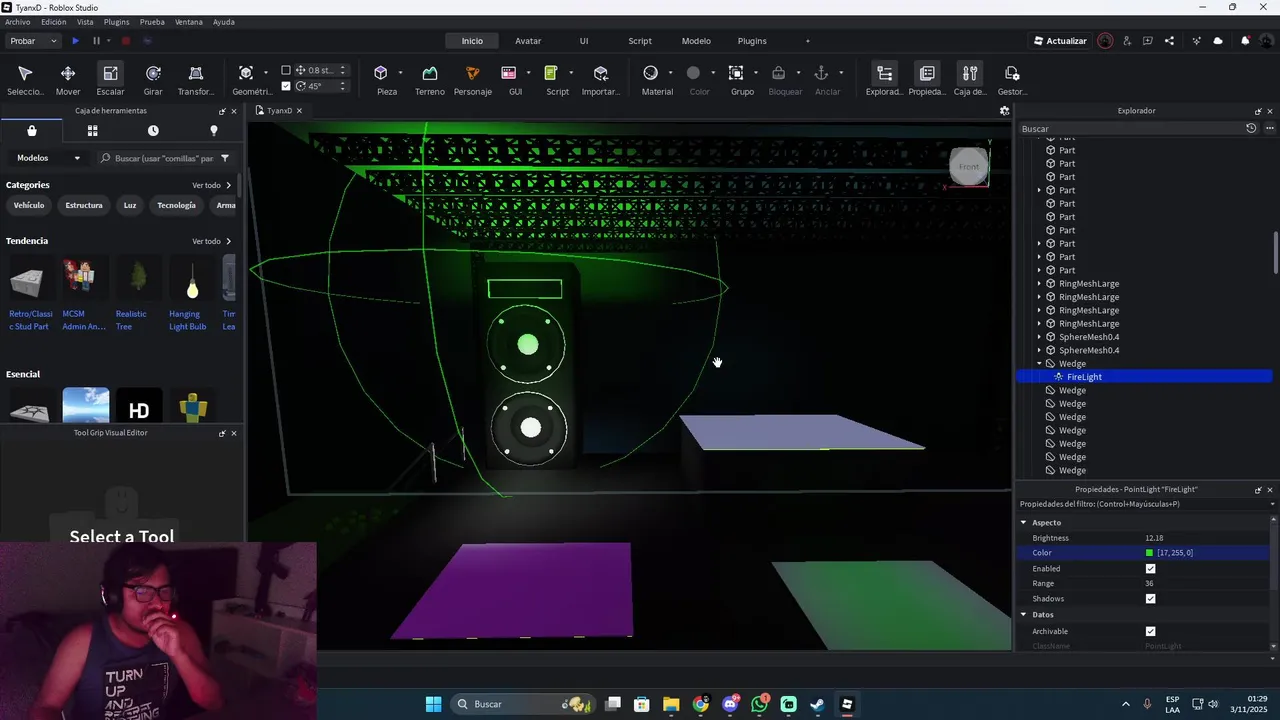Viewport: 1280px width, 720px height.
Task: Open File Explorer from the taskbar
Action: [x=671, y=704]
